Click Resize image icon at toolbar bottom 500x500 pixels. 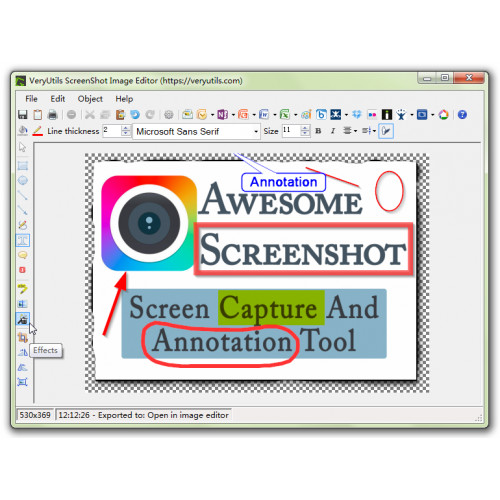[23, 382]
